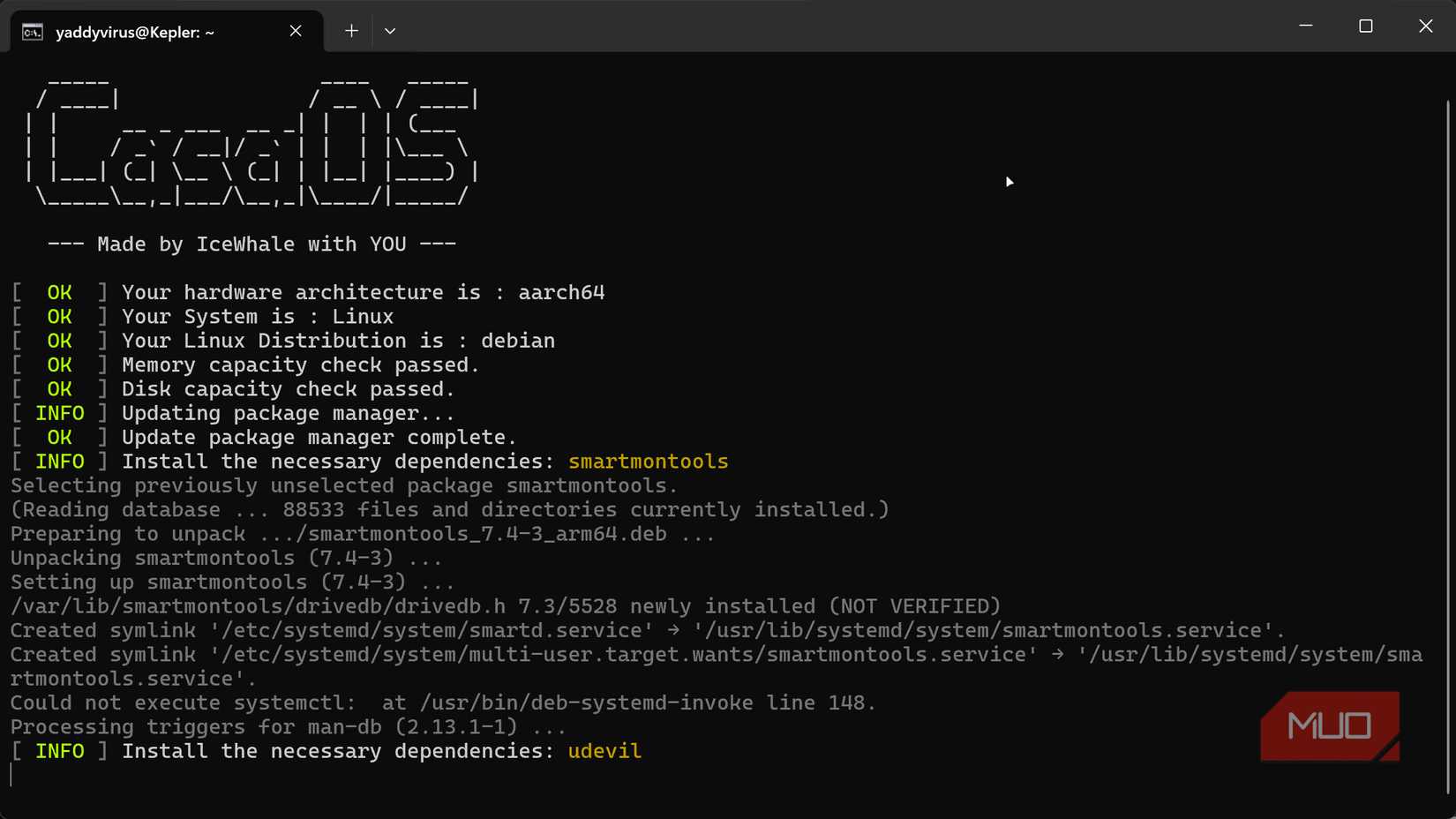
Task: Click 'Processing triggers for man-db' line
Action: (288, 727)
